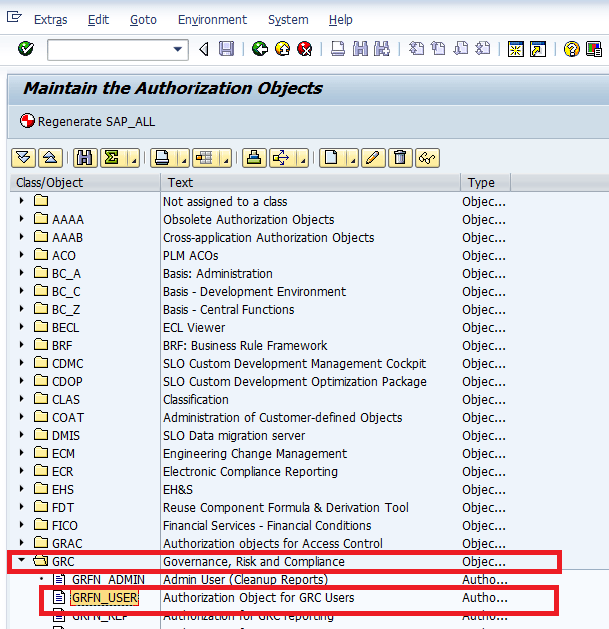The image size is (609, 629).
Task: Click the Class/Object column header
Action: point(85,183)
